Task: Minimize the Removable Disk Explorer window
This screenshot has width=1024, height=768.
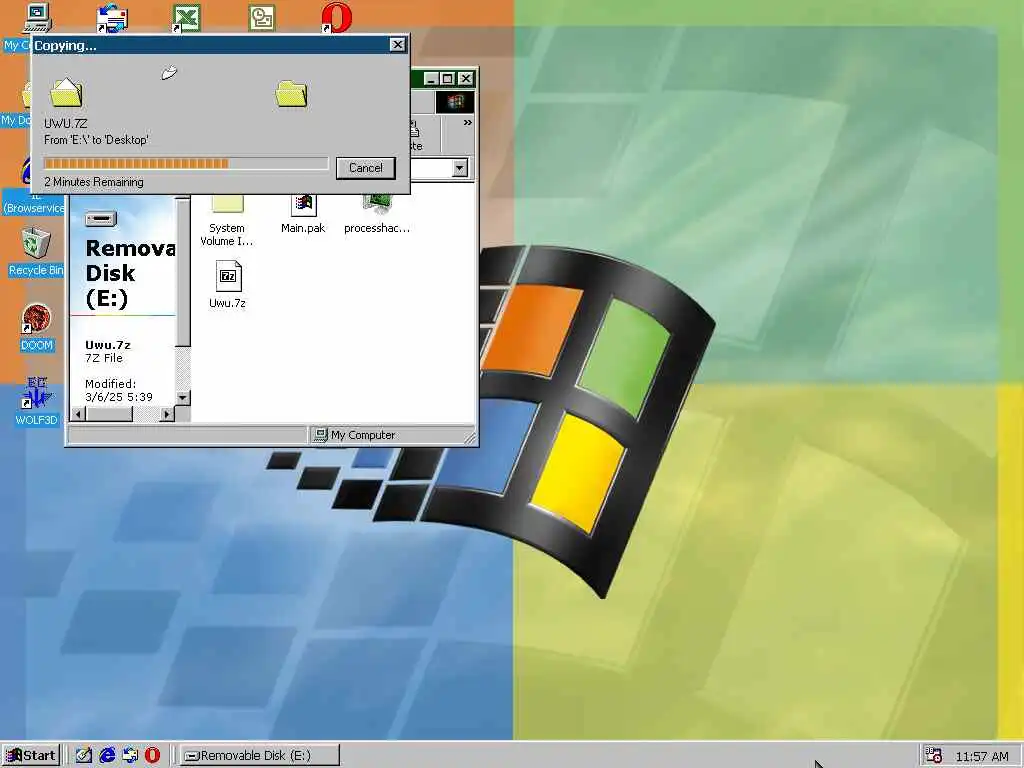Action: (x=431, y=79)
